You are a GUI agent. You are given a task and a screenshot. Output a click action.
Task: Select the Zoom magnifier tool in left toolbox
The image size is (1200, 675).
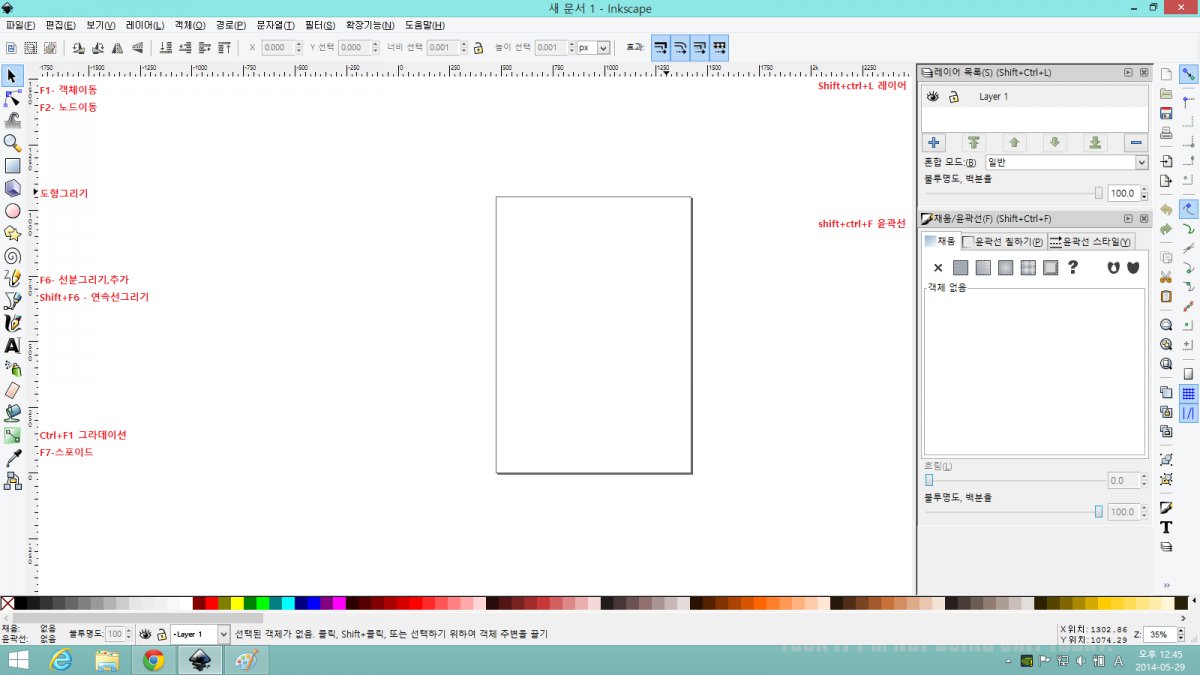(13, 143)
